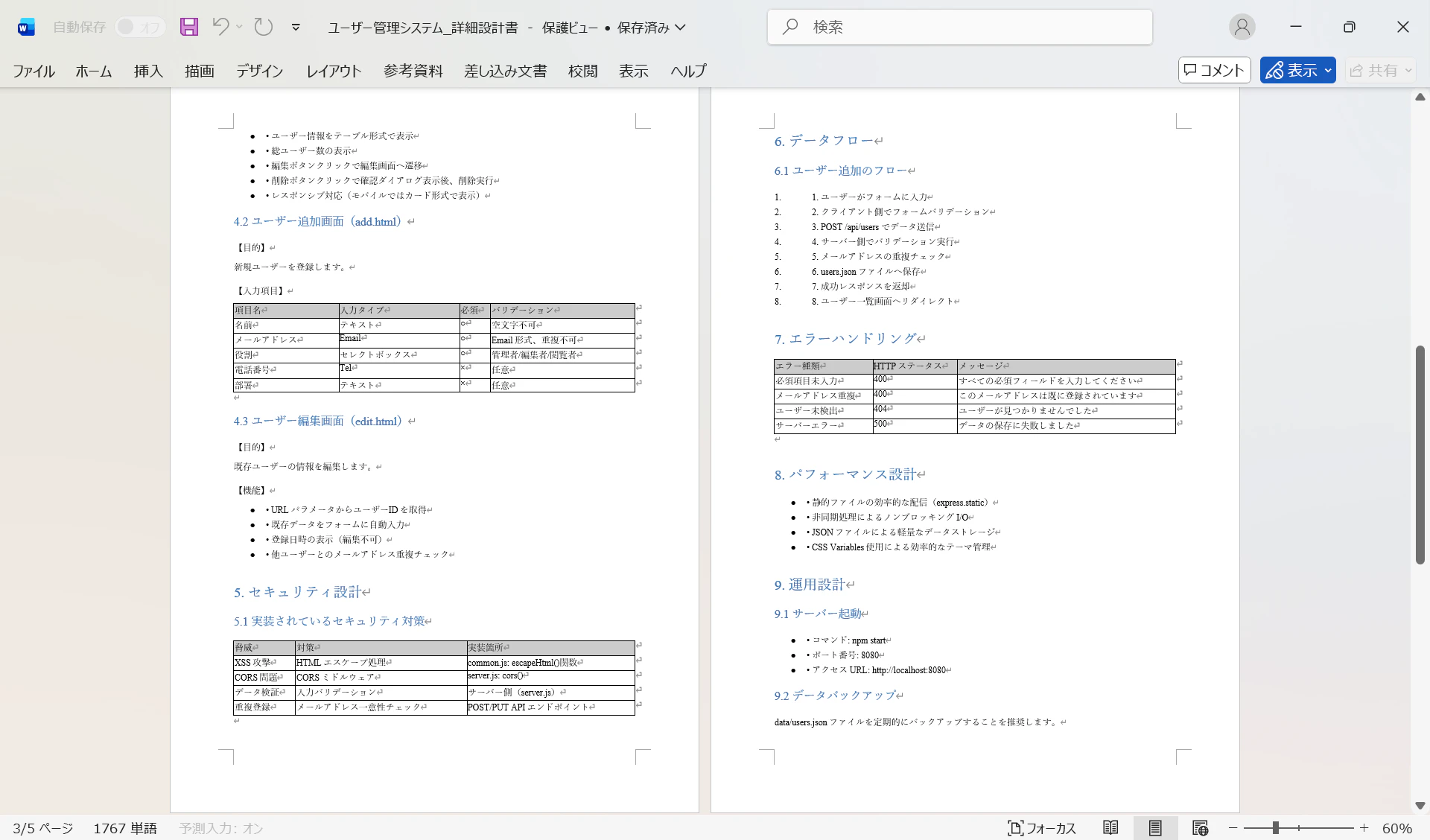The image size is (1430, 840).
Task: Click the Undo arrow icon
Action: click(x=220, y=27)
